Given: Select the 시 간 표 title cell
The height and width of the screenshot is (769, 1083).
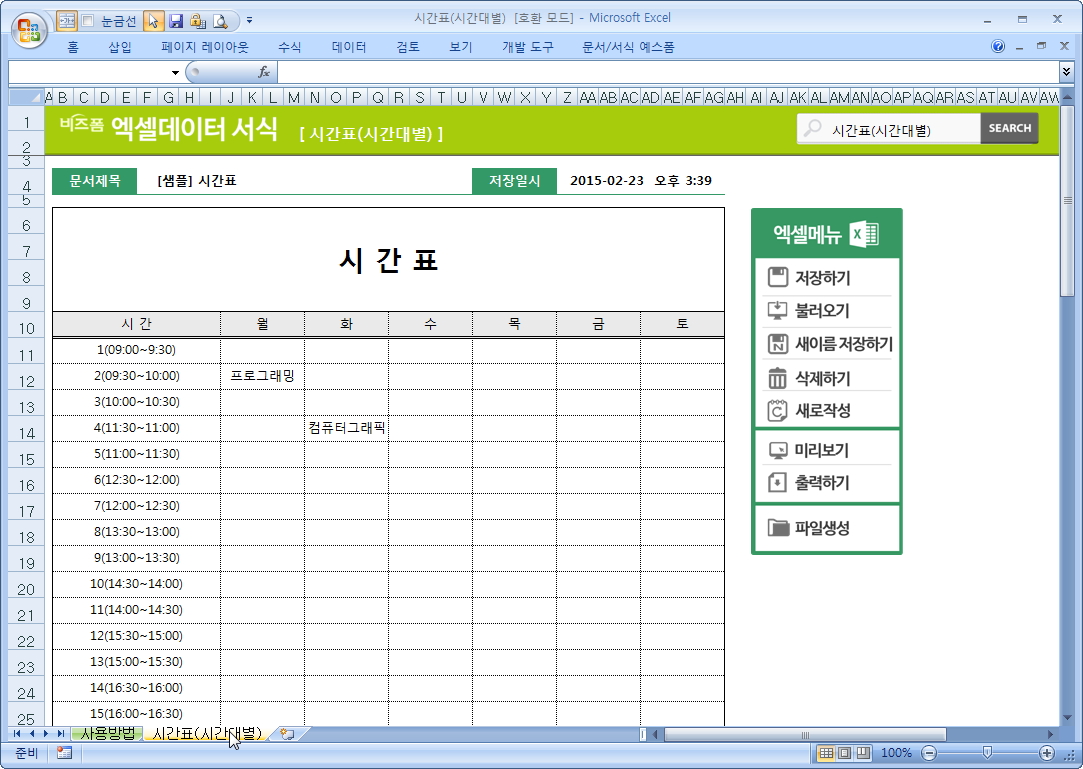Looking at the screenshot, I should pyautogui.click(x=388, y=260).
